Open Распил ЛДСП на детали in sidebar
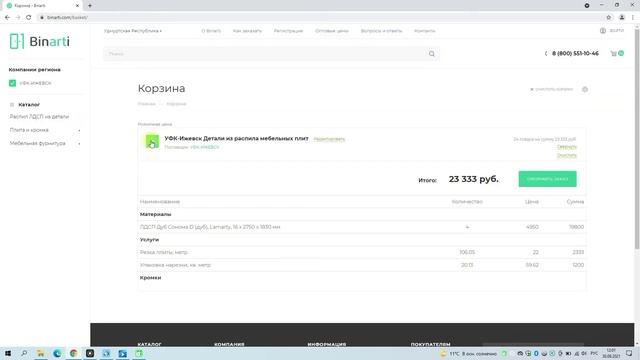This screenshot has height=360, width=640. click(x=39, y=117)
